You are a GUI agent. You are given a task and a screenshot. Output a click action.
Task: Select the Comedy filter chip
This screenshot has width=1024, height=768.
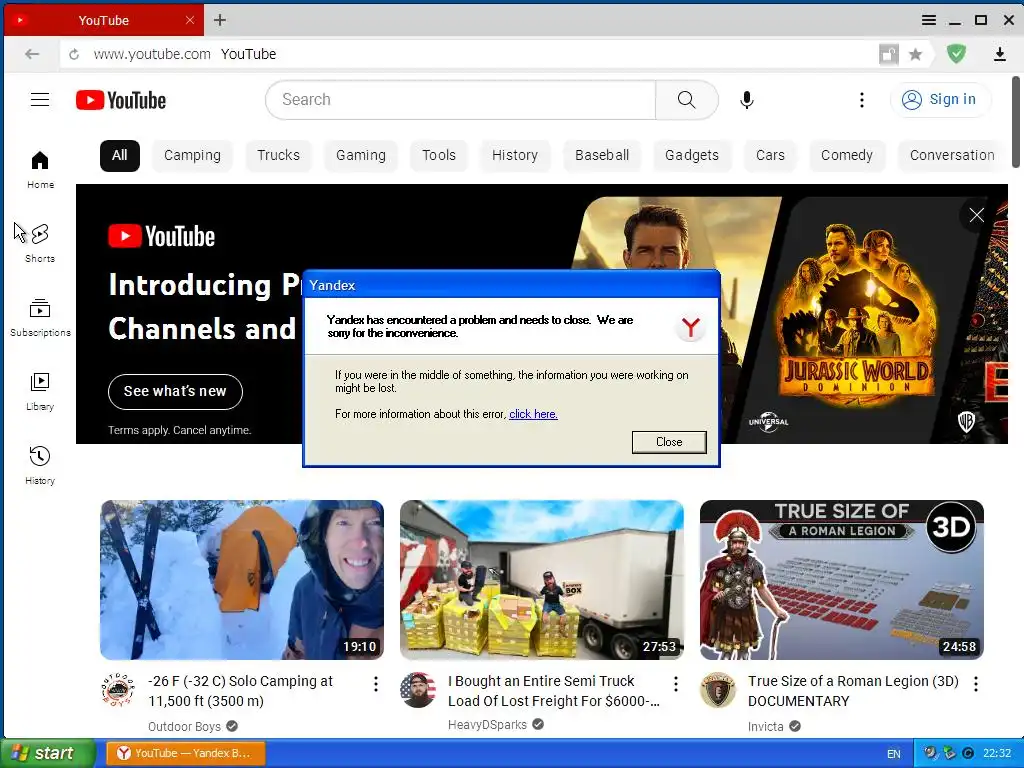pos(846,155)
